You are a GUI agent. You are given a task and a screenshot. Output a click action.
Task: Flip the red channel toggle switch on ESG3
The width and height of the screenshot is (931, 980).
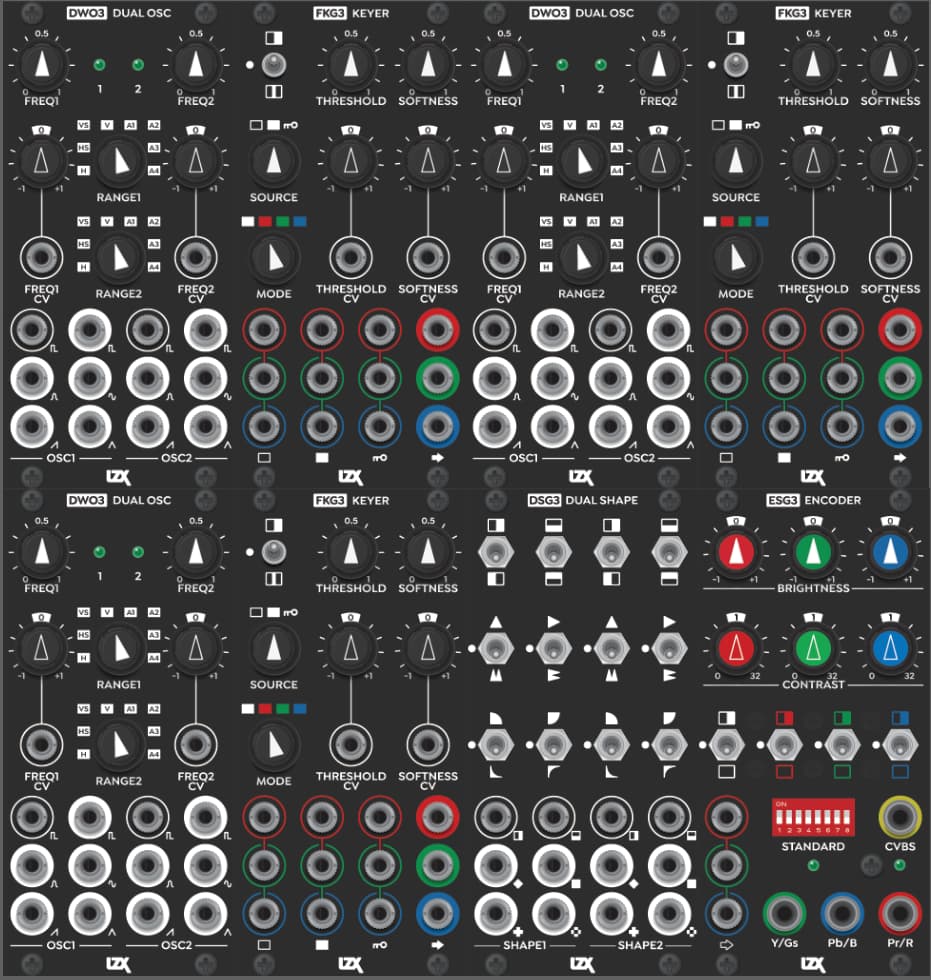coord(784,744)
